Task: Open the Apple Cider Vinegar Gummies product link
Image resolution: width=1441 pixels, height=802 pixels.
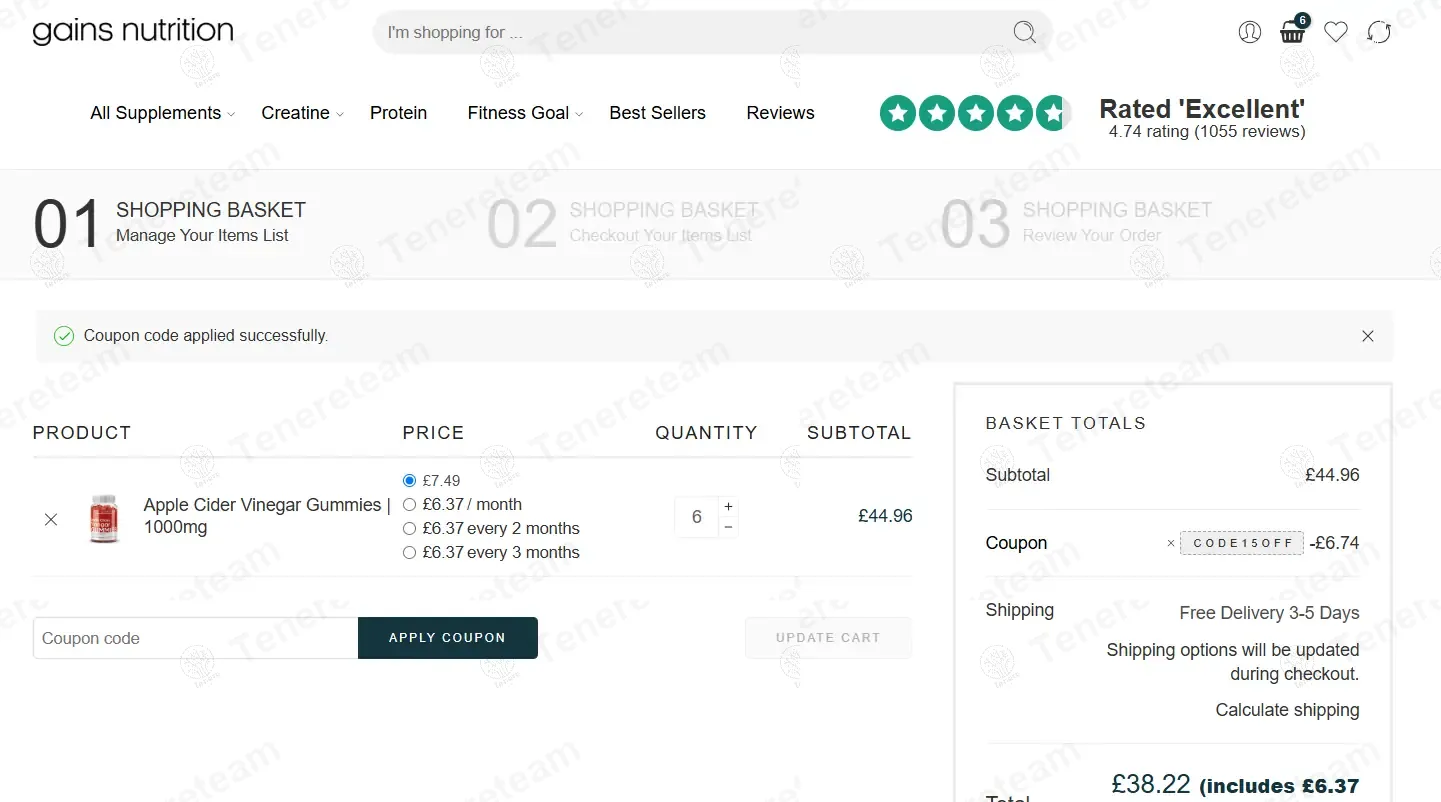Action: 267,516
